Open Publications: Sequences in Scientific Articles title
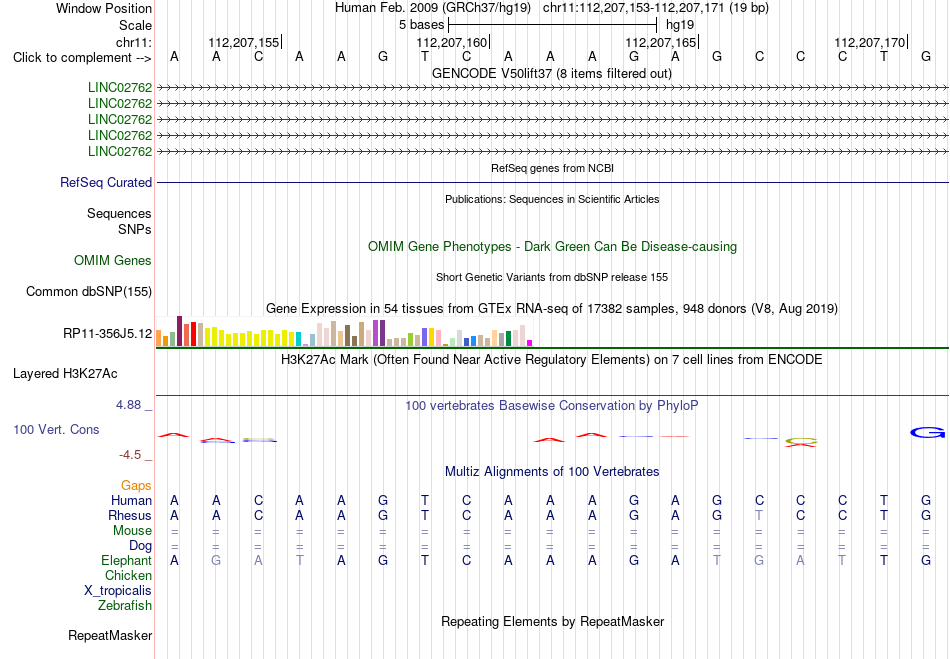950x659 pixels. pos(552,199)
